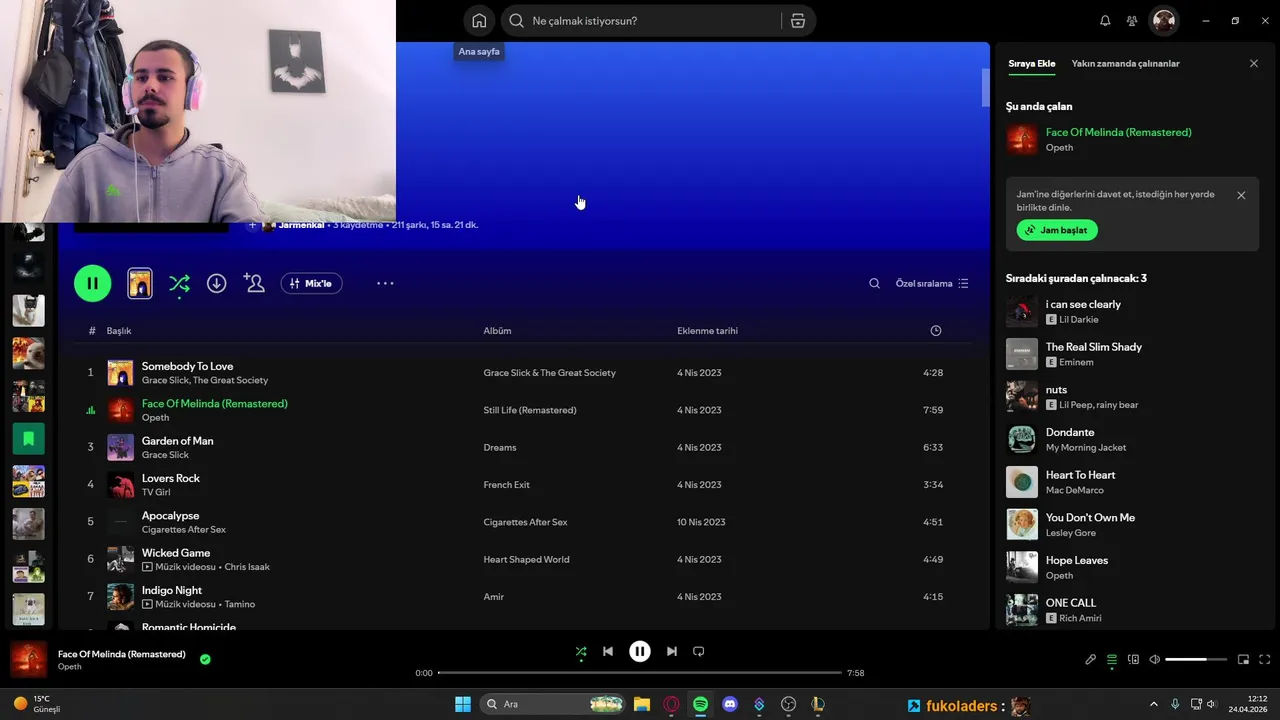Enter full screen mode
Screen dimensions: 1280x720
tap(1265, 660)
